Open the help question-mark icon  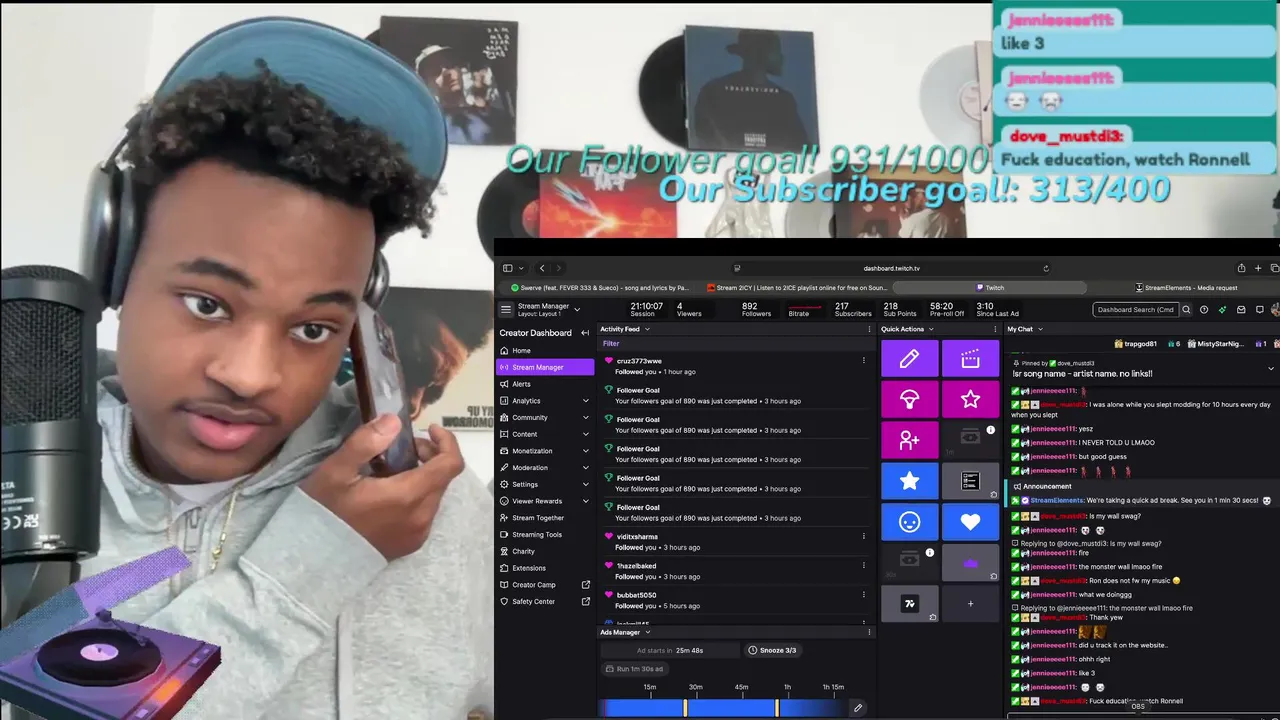[1204, 310]
